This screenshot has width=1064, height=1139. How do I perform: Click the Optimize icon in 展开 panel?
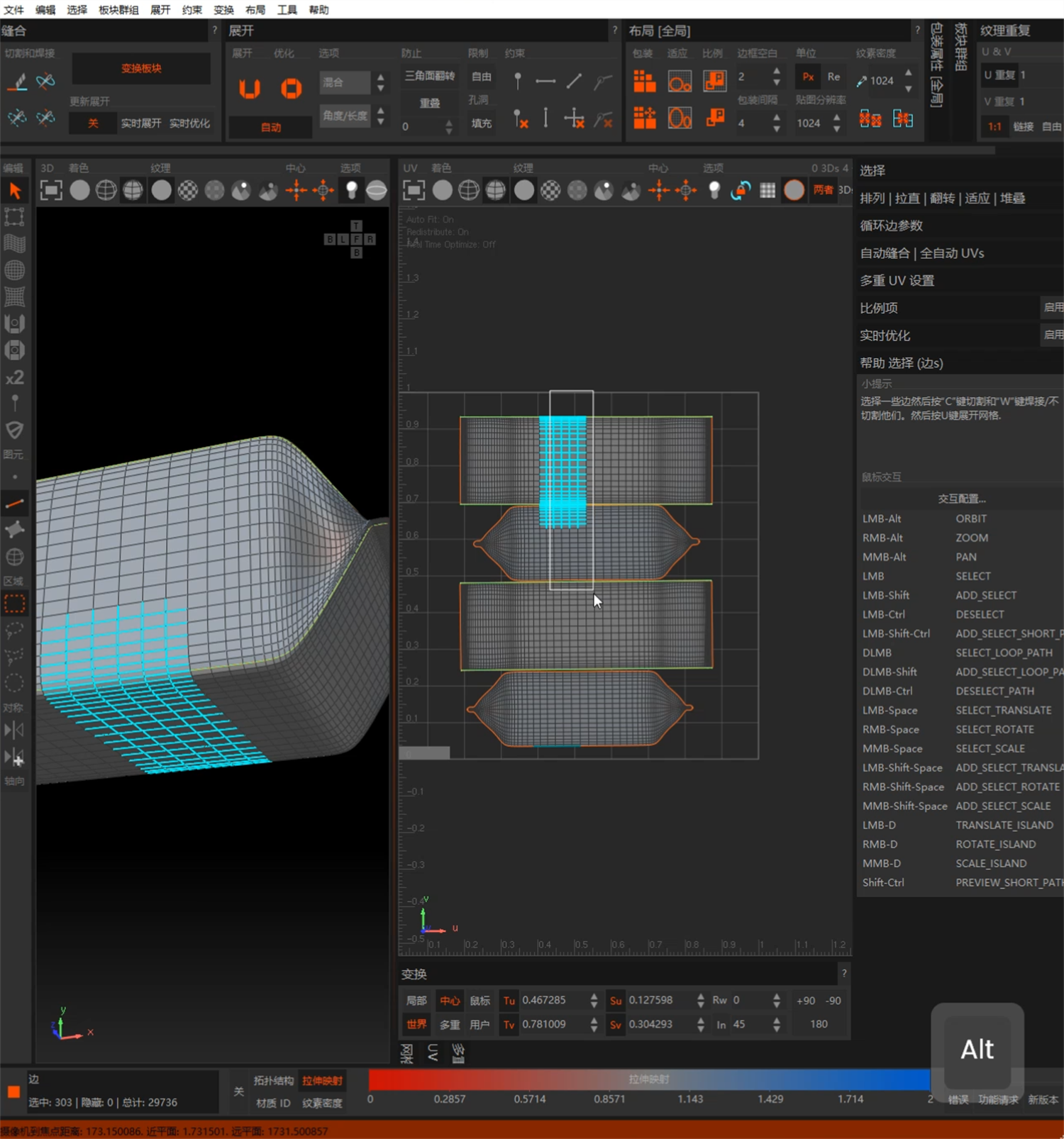click(x=291, y=89)
